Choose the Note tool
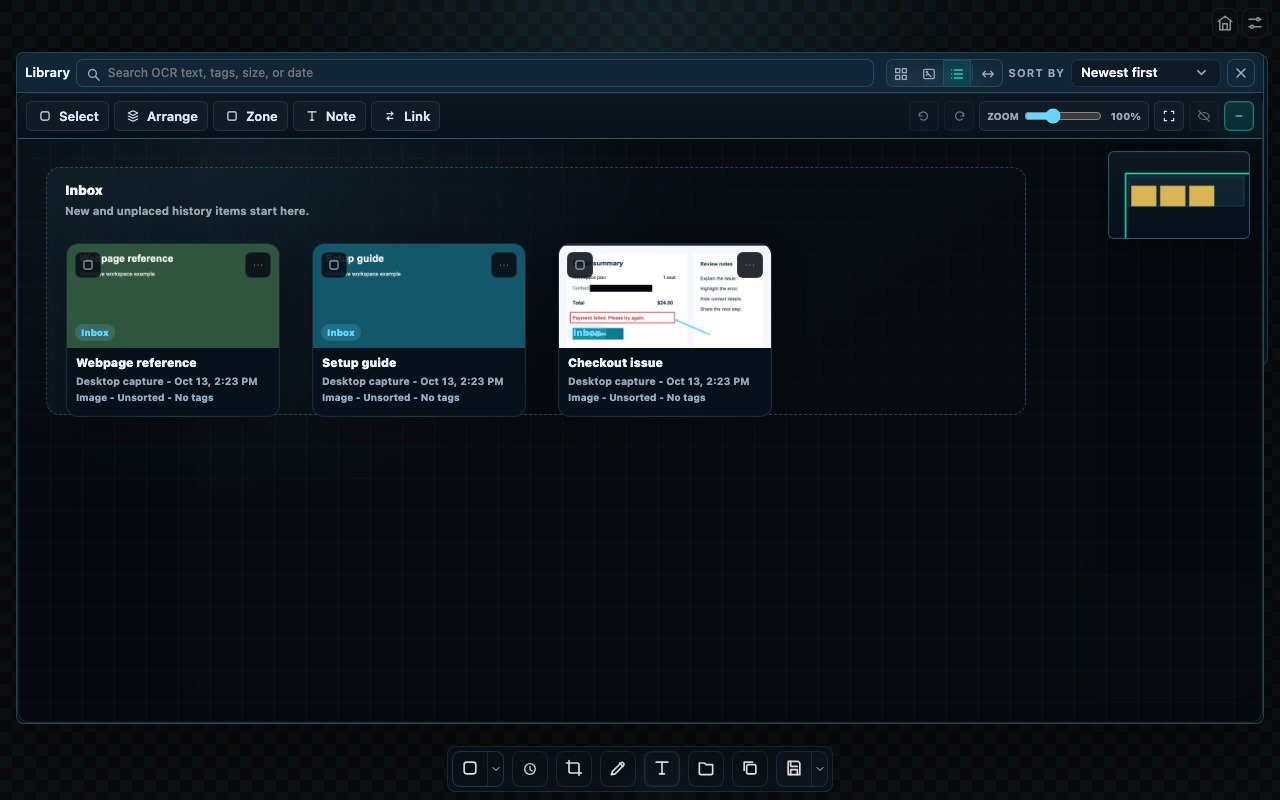Viewport: 1280px width, 800px height. [x=330, y=116]
